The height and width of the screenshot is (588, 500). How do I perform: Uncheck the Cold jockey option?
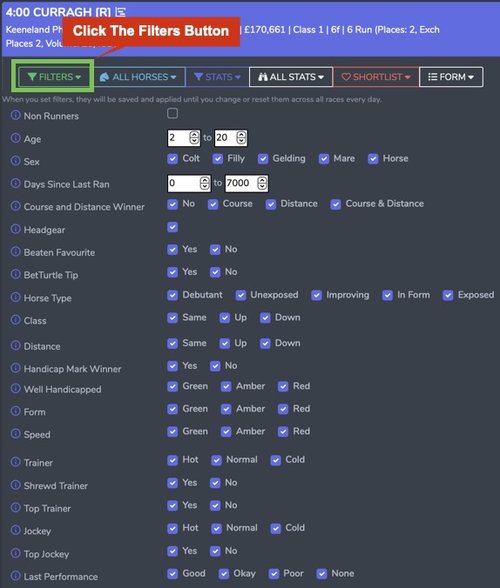click(276, 528)
